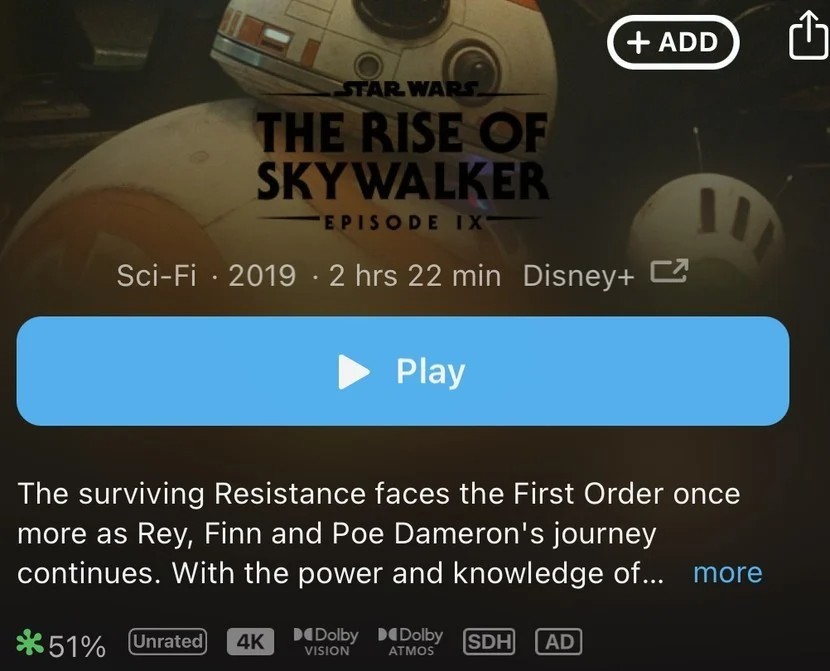
Task: Add movie to watchlist with + ADD
Action: [x=672, y=42]
